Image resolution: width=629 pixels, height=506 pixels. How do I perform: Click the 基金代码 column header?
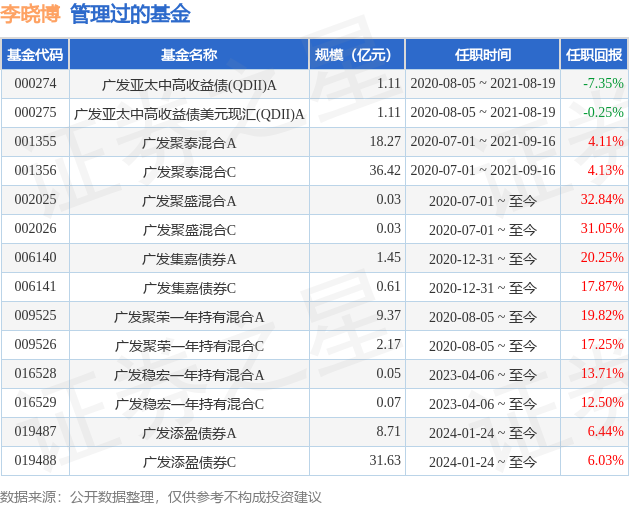point(35,55)
